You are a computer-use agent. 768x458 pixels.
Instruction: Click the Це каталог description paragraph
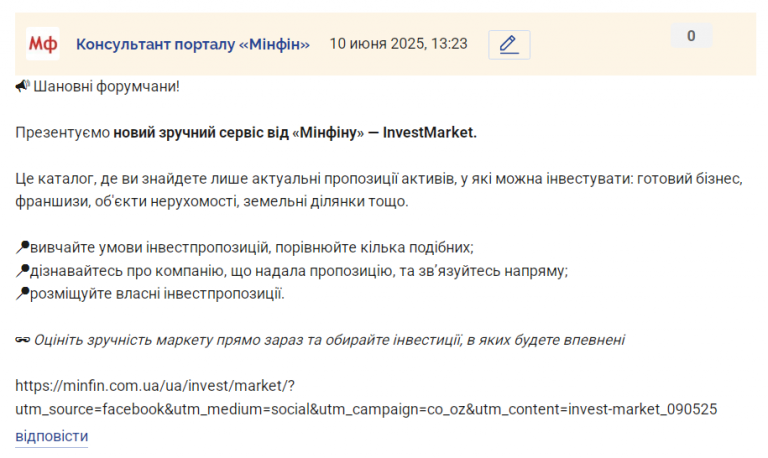379,190
